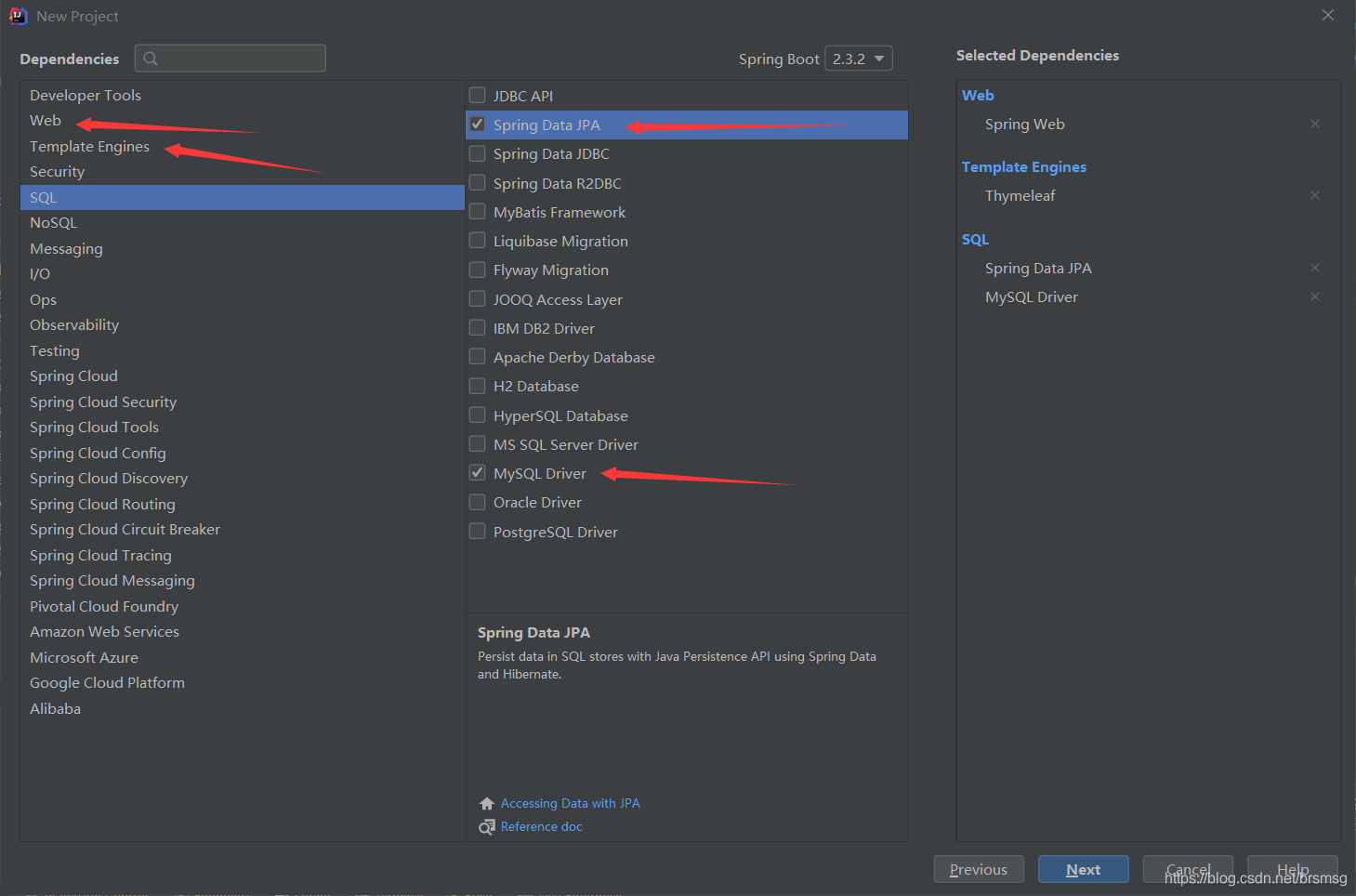Open Spring Cloud Tools category
Viewport: 1356px width, 896px height.
point(243,428)
